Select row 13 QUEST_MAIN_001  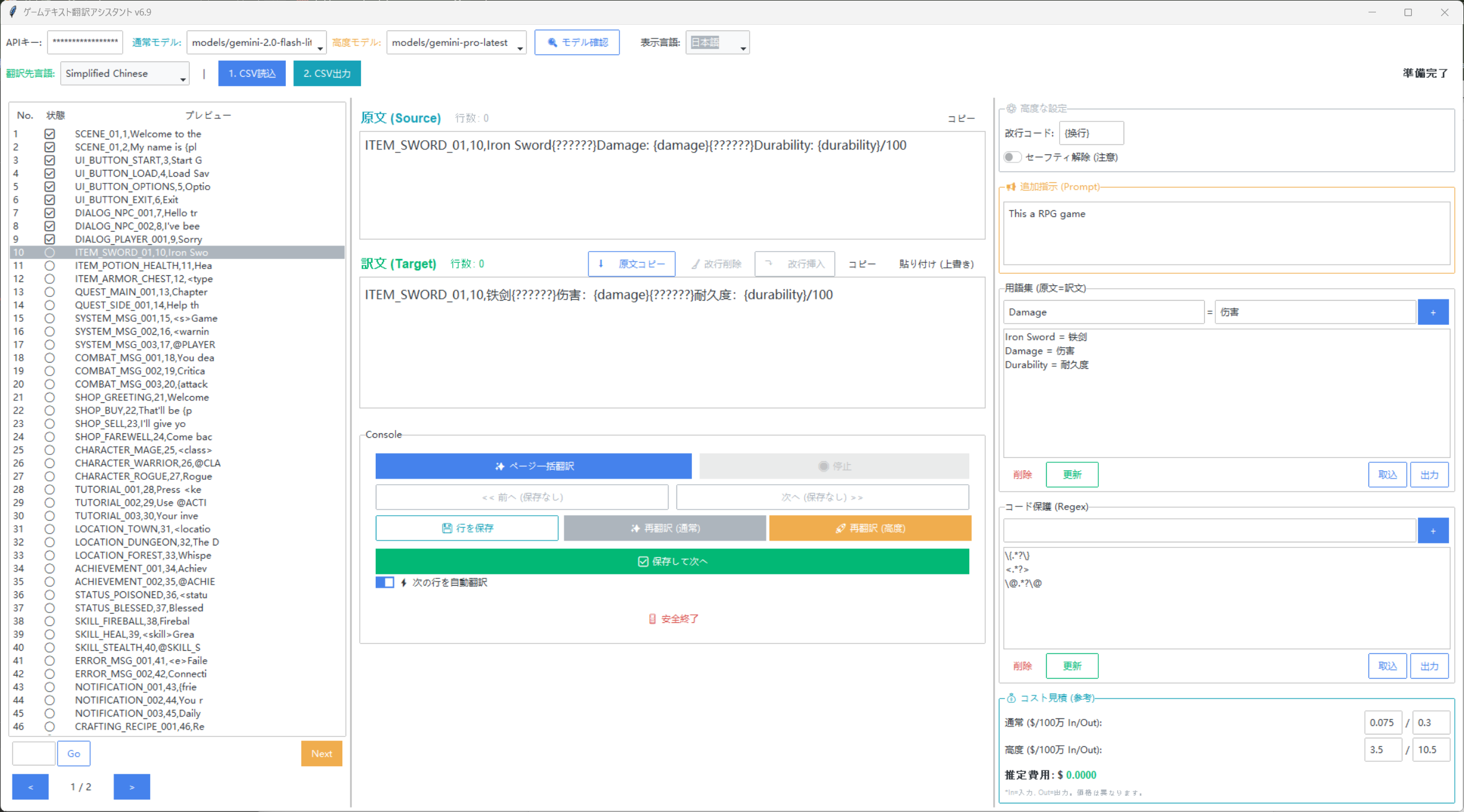point(177,292)
